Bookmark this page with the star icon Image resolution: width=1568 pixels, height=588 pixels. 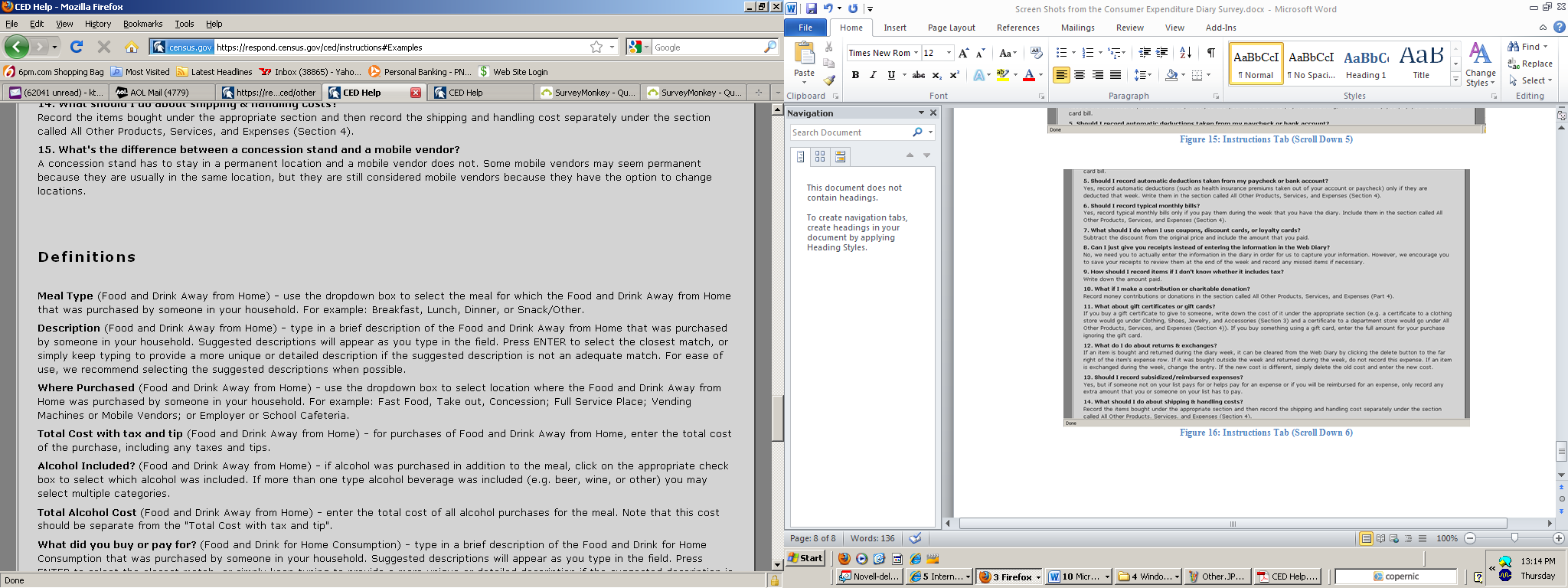pos(596,47)
